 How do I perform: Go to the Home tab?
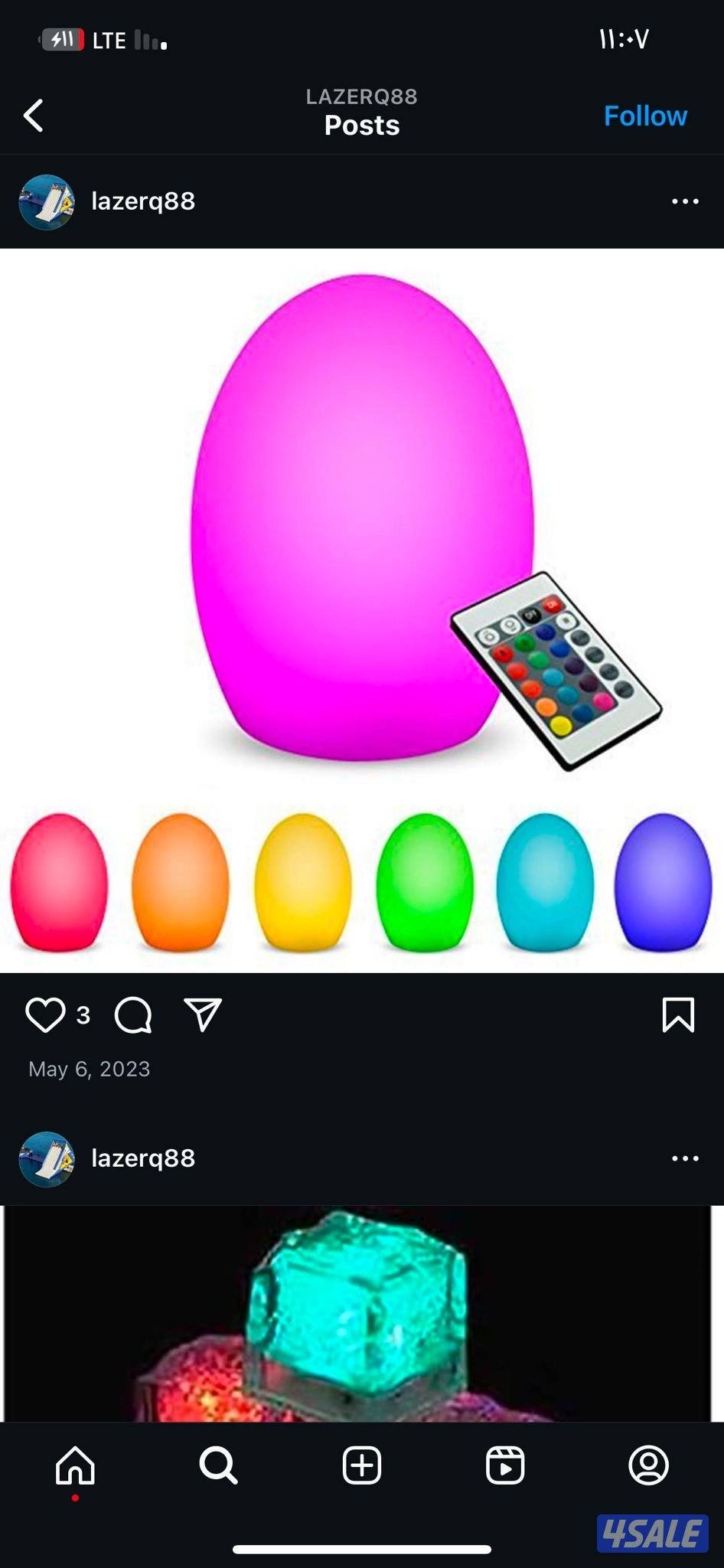(75, 1465)
